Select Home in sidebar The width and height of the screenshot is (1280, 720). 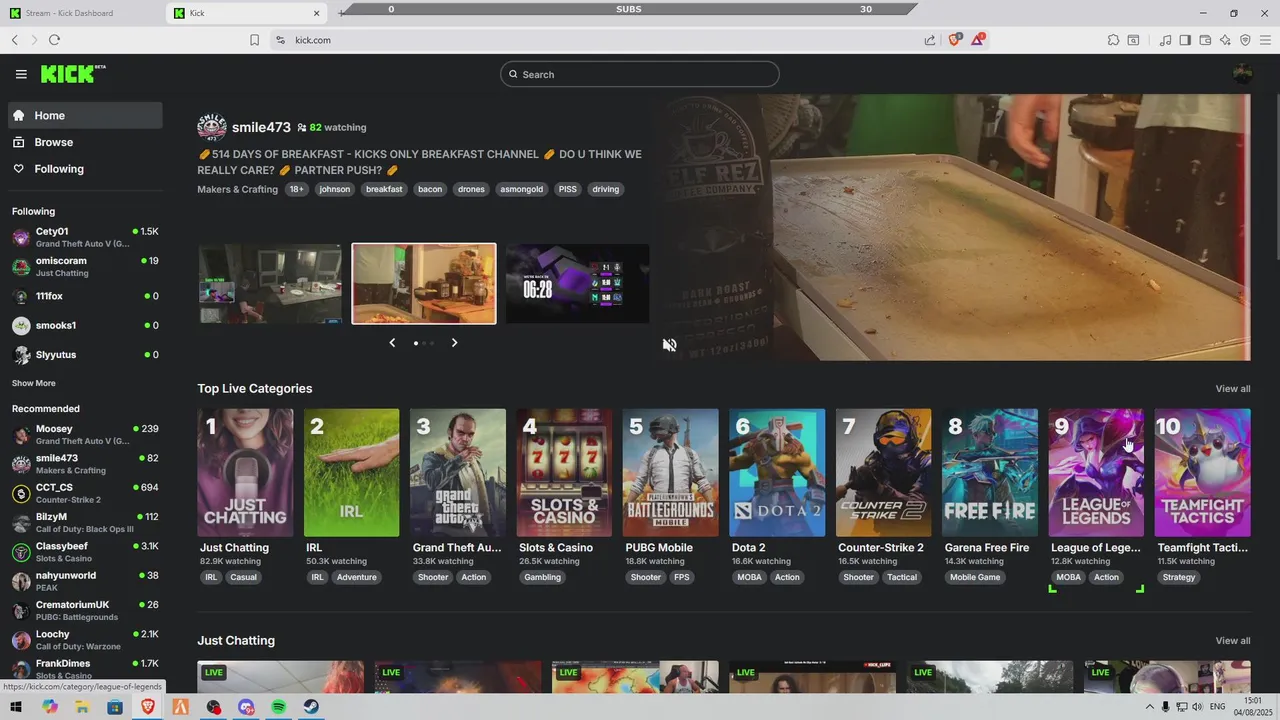(x=86, y=115)
